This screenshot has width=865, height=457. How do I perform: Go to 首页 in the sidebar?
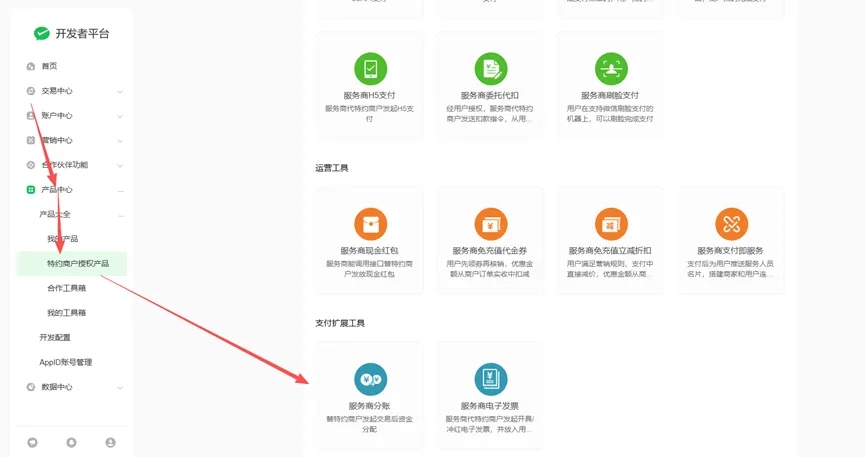(x=49, y=66)
